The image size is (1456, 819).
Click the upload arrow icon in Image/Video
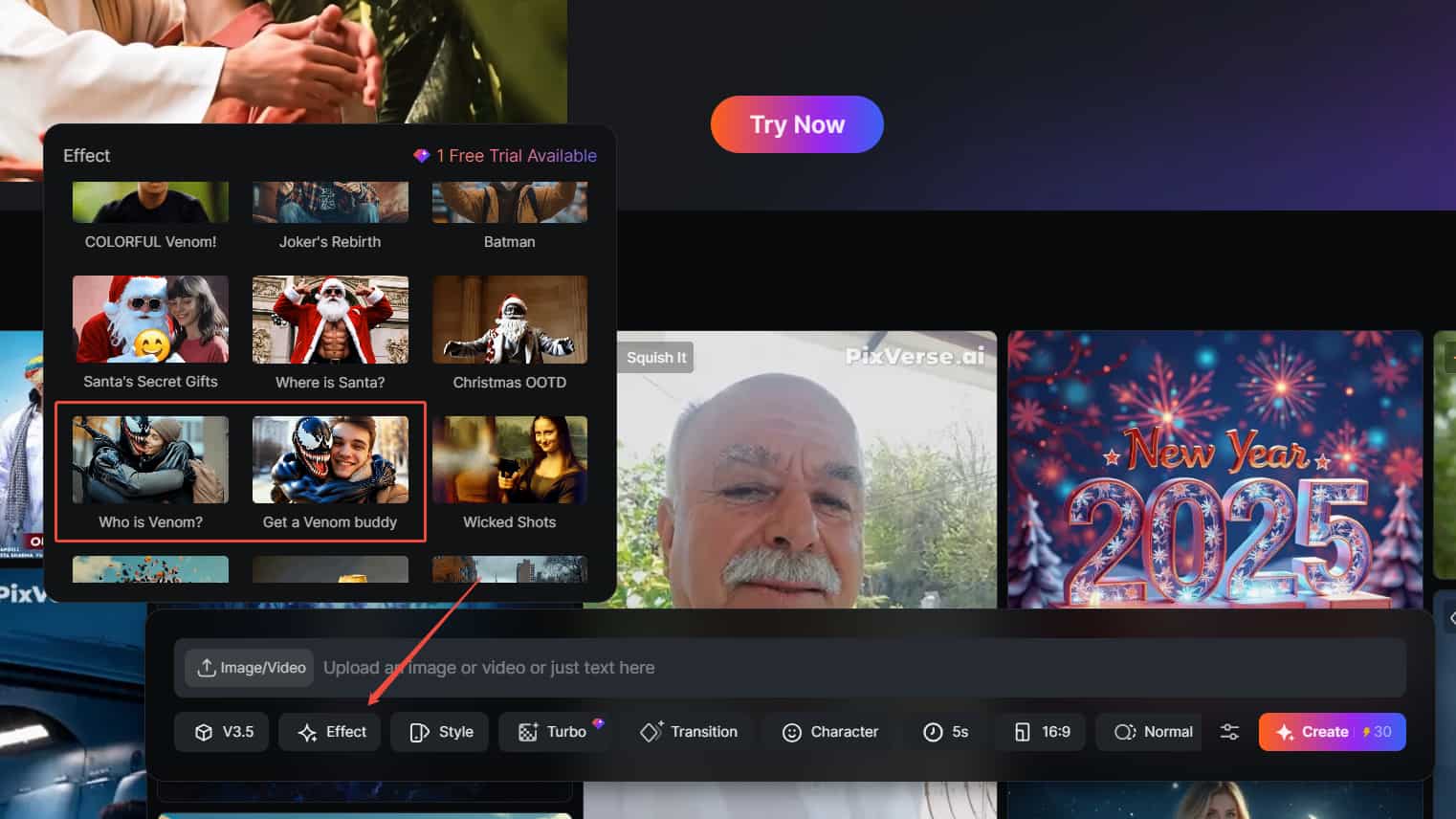coord(206,667)
